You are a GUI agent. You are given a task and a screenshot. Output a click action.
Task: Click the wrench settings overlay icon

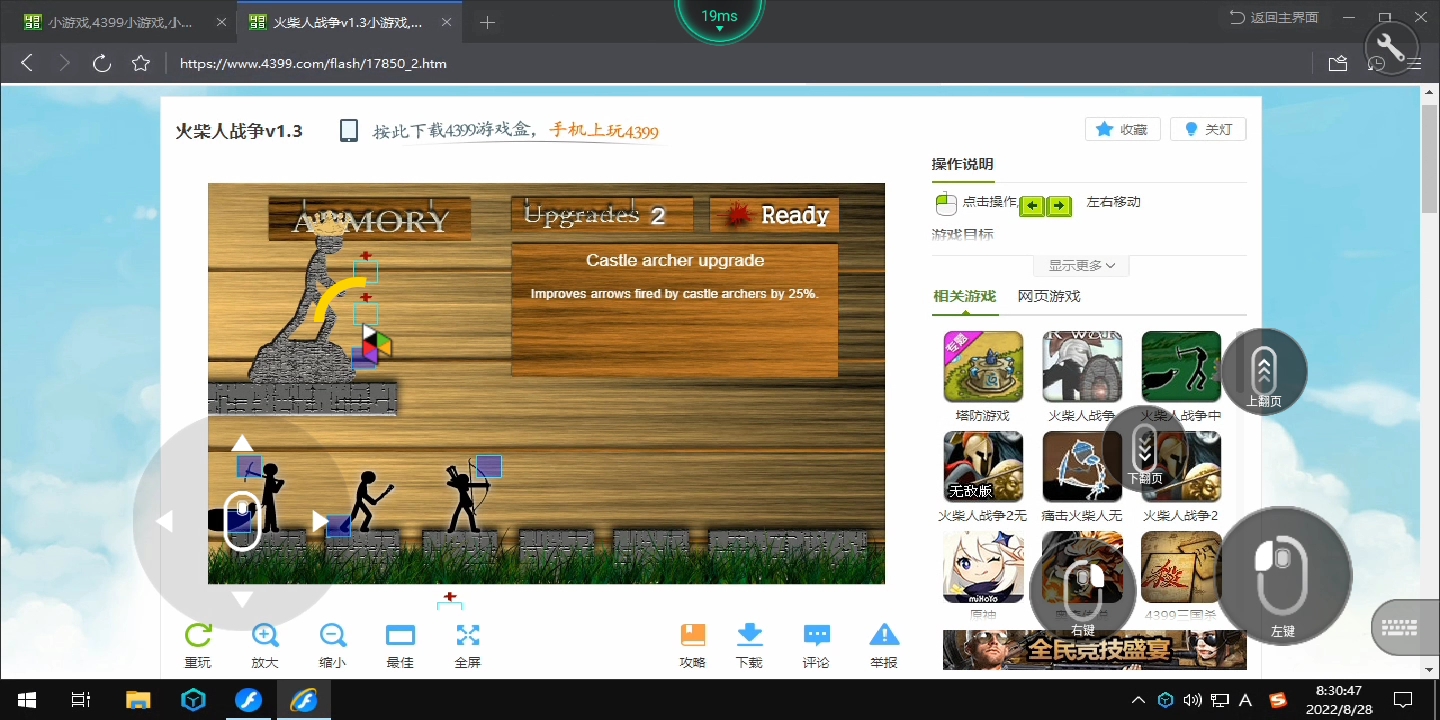pyautogui.click(x=1391, y=45)
